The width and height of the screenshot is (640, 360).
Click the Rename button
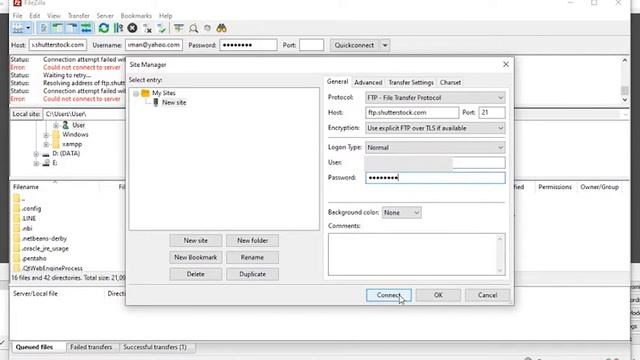[253, 258]
